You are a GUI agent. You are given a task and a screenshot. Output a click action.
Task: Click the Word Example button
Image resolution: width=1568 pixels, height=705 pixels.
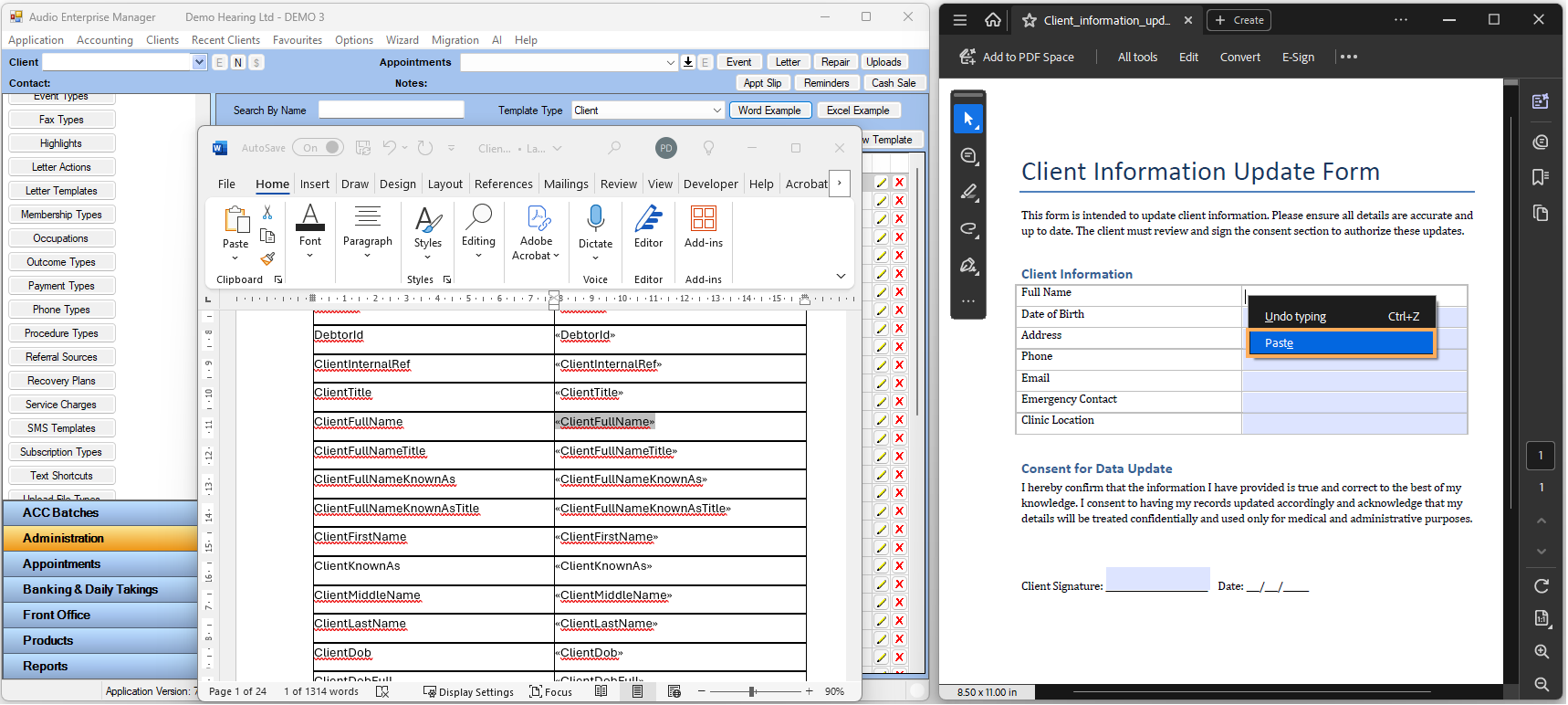(769, 110)
